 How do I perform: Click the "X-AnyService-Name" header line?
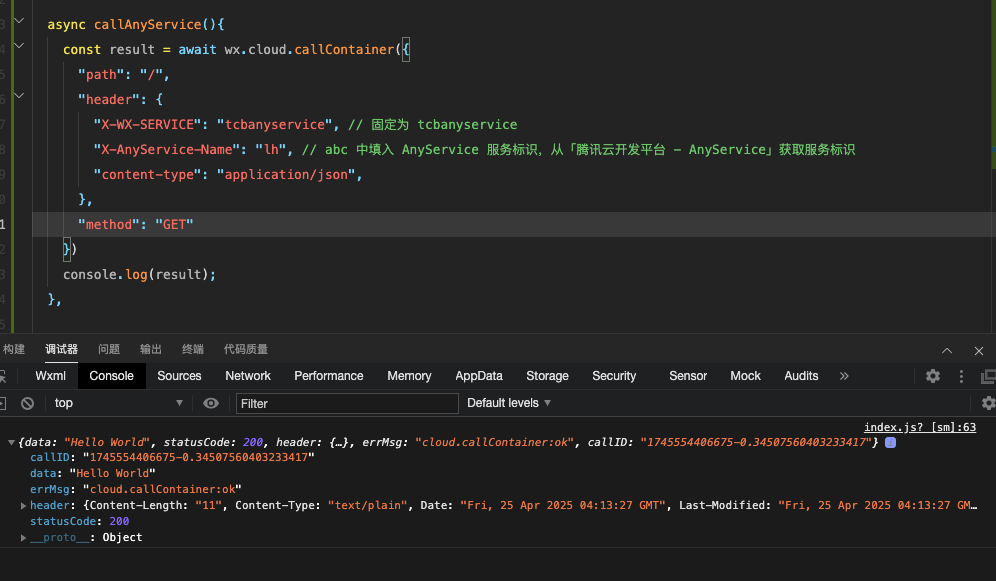pos(474,150)
